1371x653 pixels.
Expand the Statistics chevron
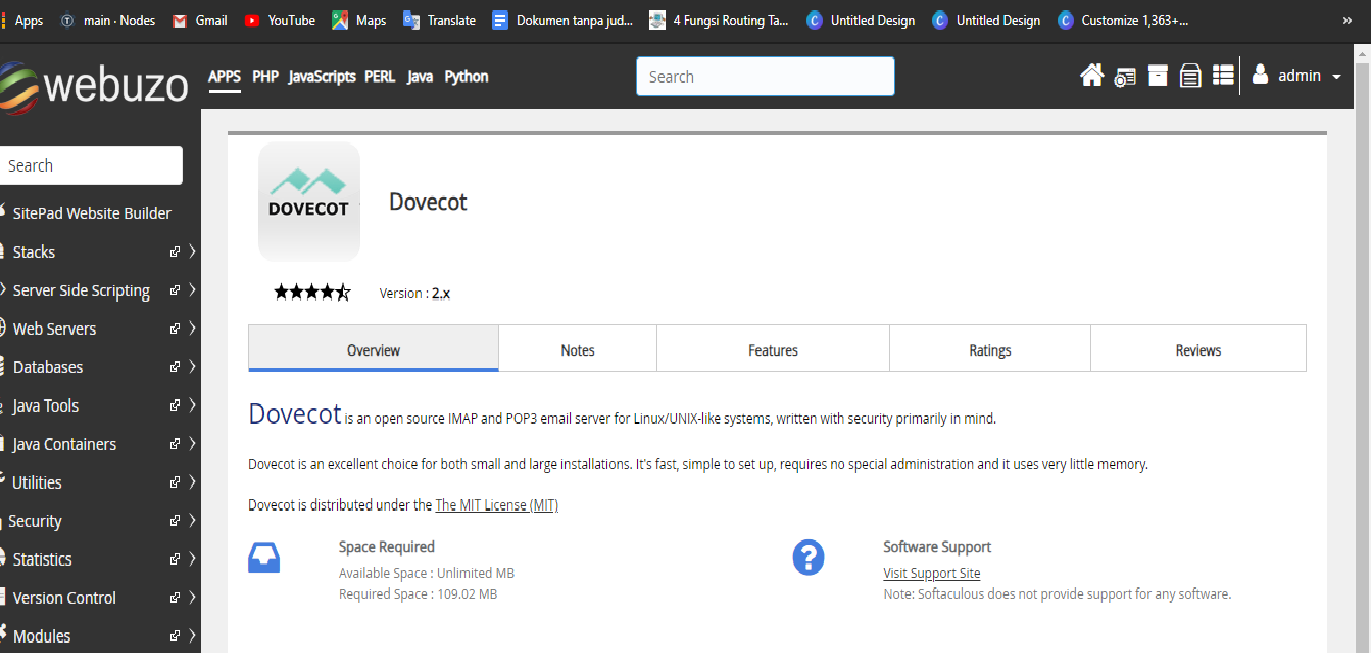[192, 559]
